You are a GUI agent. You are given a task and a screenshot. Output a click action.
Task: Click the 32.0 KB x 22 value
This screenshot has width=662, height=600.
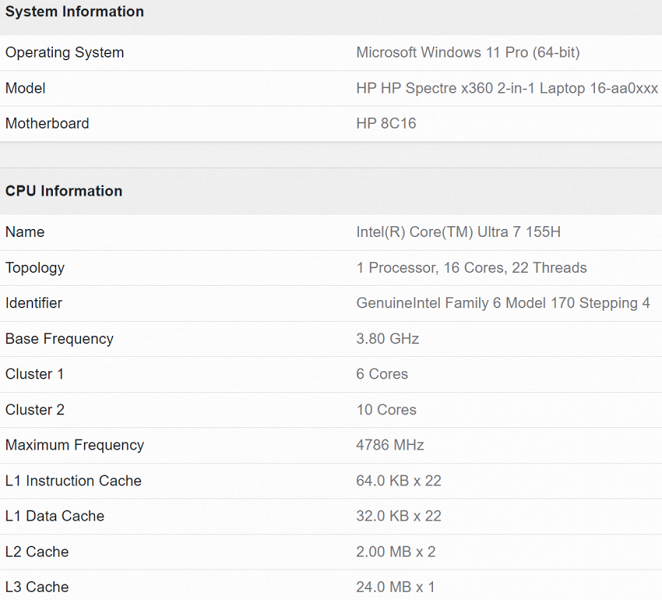398,516
